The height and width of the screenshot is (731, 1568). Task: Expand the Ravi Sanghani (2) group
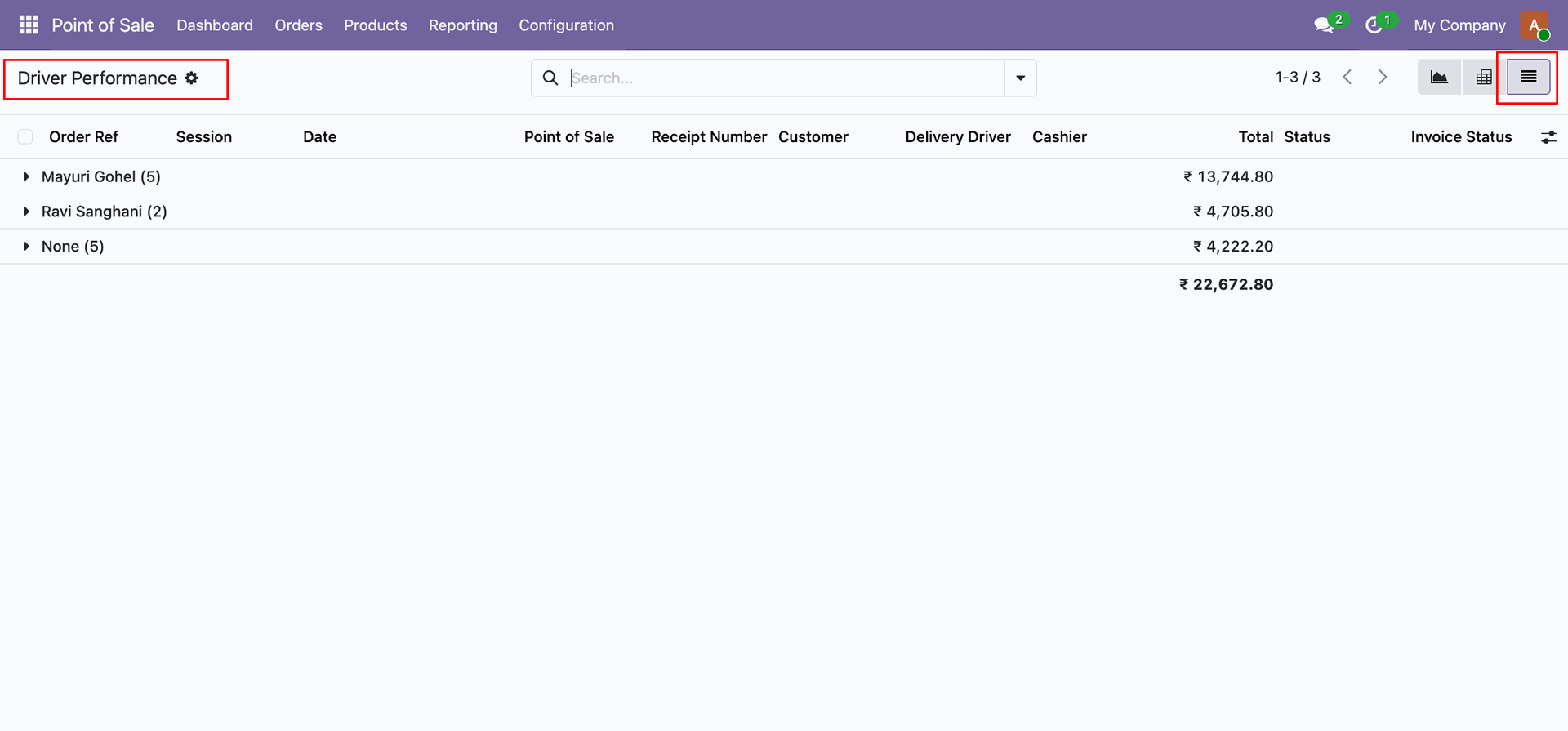(27, 212)
